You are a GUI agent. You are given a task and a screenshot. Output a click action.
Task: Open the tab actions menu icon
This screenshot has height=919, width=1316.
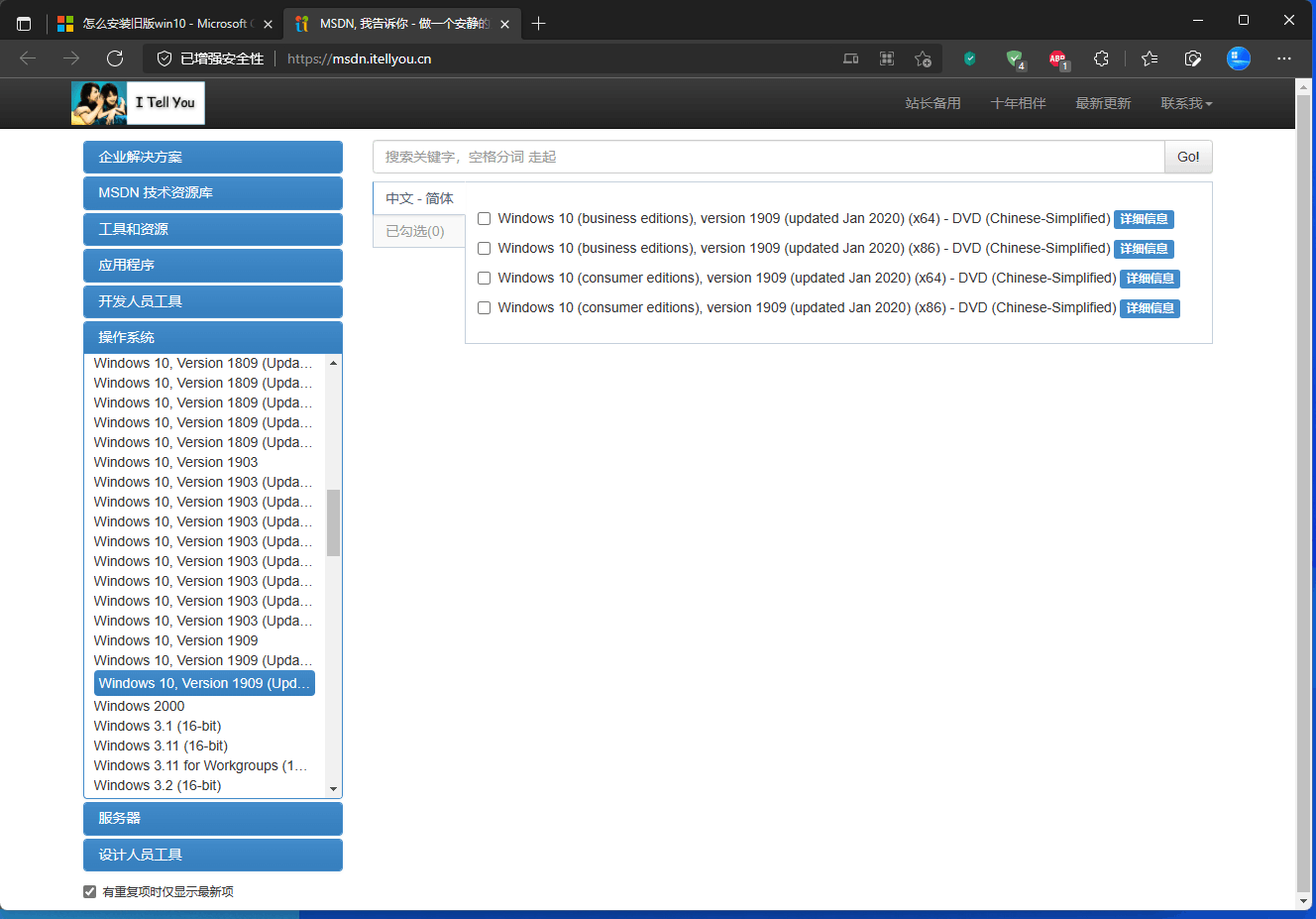pyautogui.click(x=24, y=24)
